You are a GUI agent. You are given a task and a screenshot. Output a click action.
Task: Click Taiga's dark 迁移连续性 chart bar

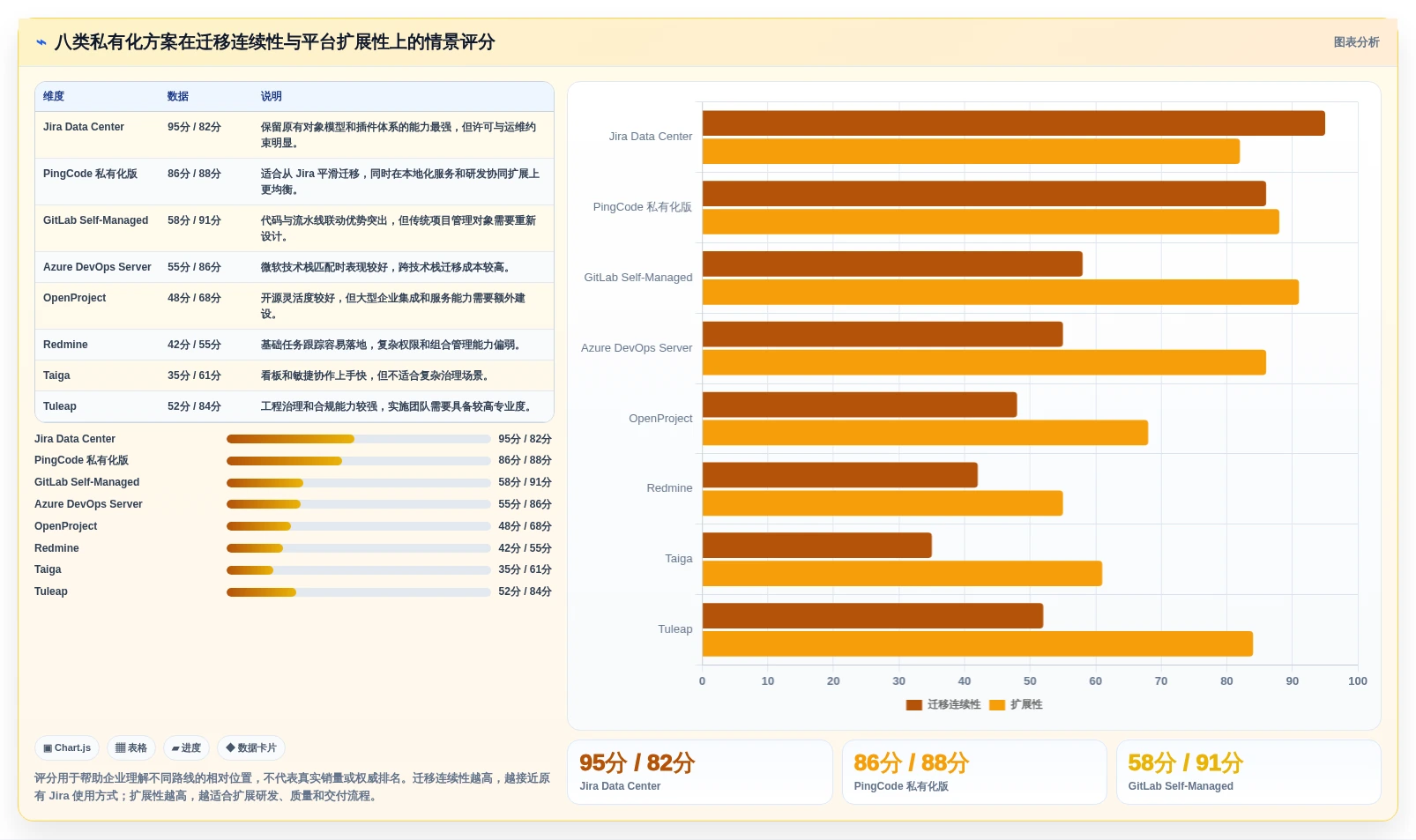pos(817,546)
